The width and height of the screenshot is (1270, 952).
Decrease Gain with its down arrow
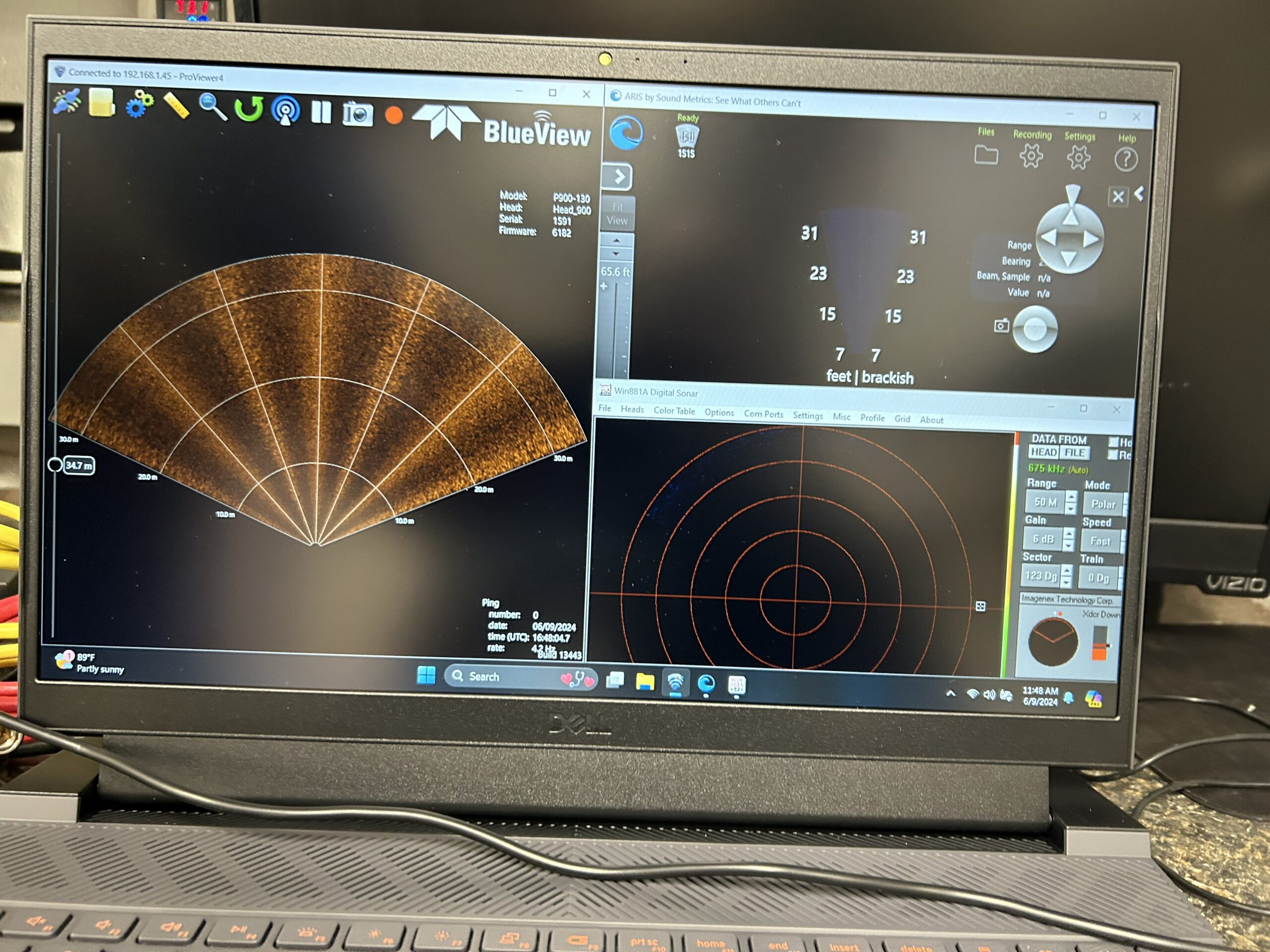1069,545
